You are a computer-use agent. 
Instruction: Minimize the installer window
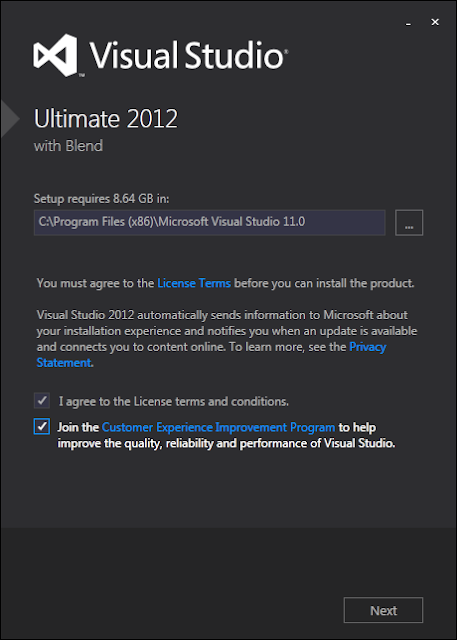point(408,23)
